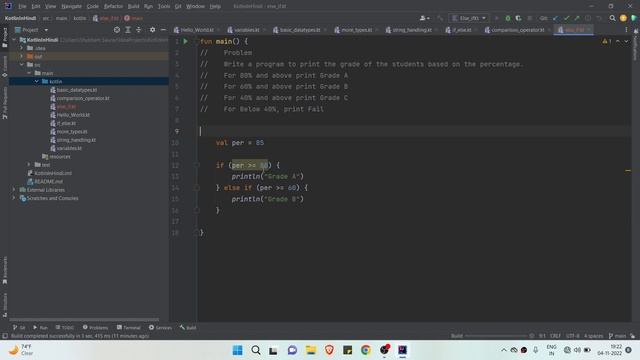Open the Terminal tool window
Screen dimensions: 640x360
tap(129, 328)
